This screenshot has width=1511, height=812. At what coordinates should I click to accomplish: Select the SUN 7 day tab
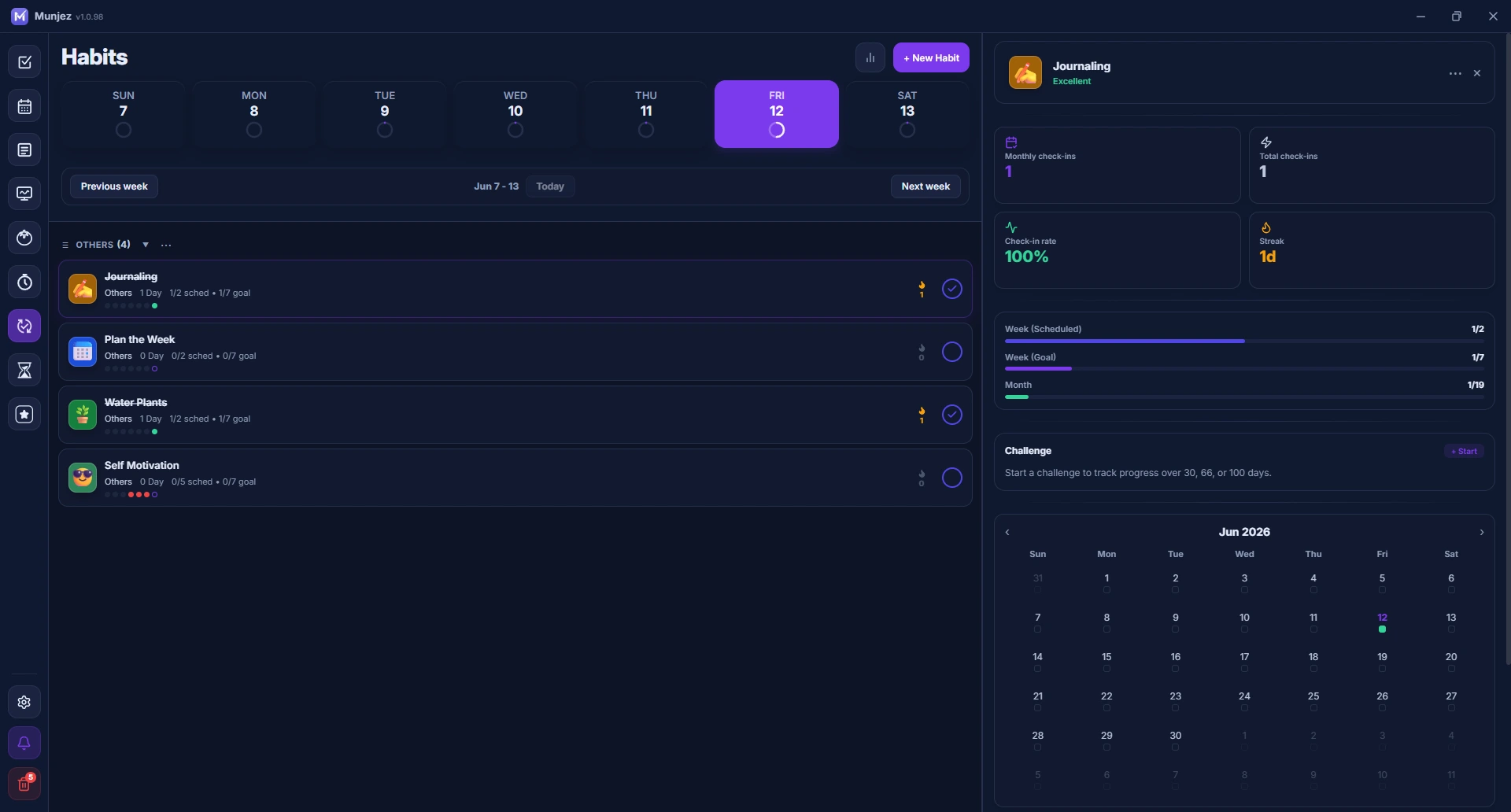point(124,114)
